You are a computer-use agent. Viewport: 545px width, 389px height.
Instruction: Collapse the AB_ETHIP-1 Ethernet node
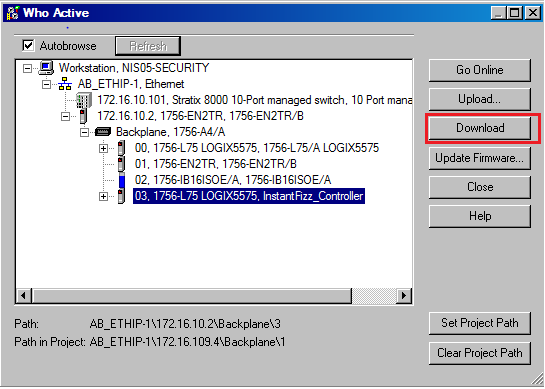point(46,84)
